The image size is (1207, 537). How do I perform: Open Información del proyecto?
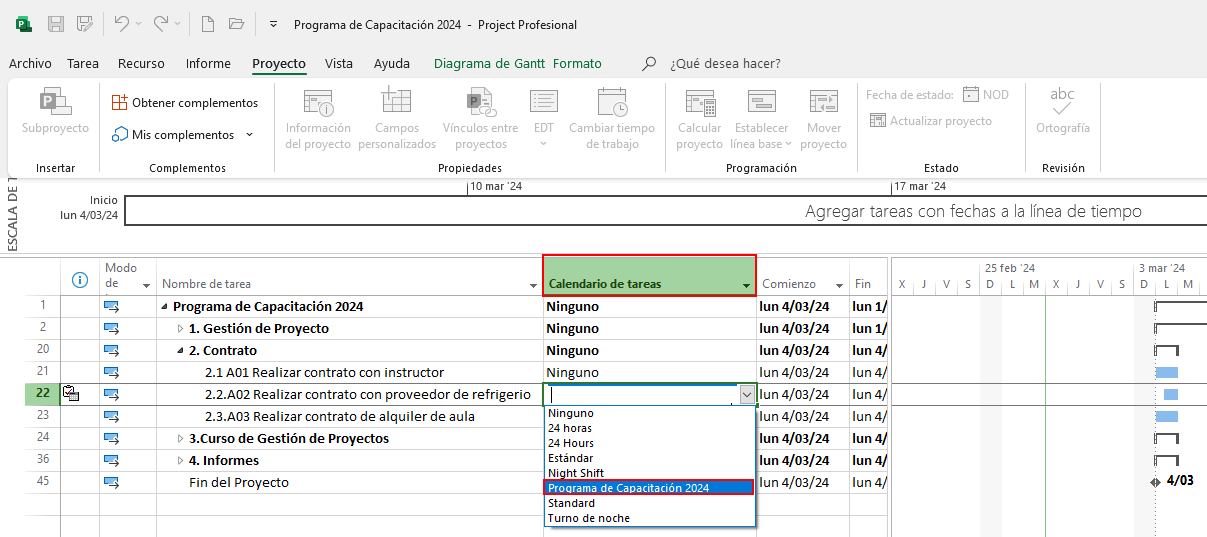318,103
